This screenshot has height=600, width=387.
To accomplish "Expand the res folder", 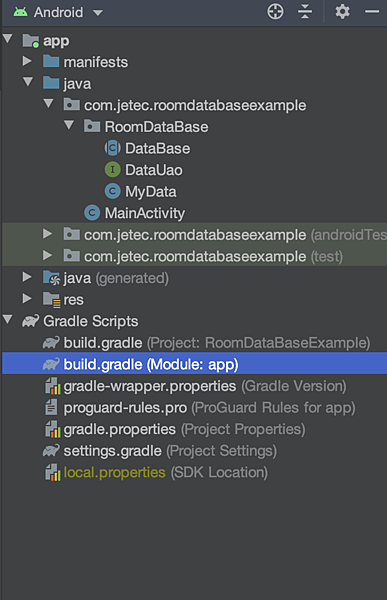I will 27,298.
